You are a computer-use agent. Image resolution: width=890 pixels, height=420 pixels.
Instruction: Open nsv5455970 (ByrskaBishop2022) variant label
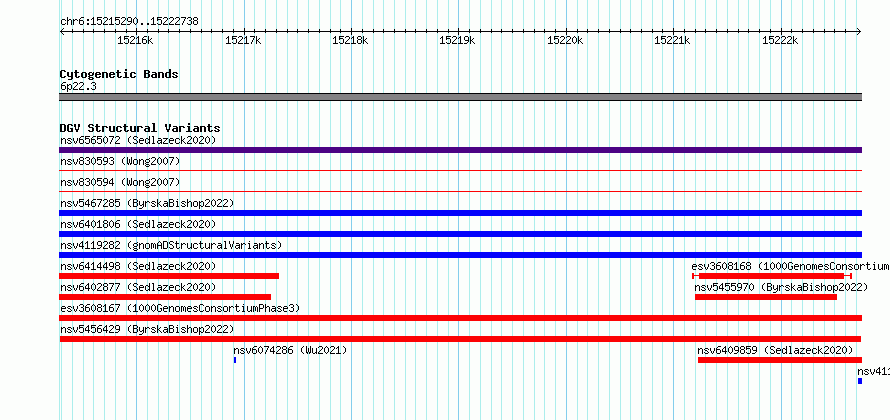click(782, 287)
